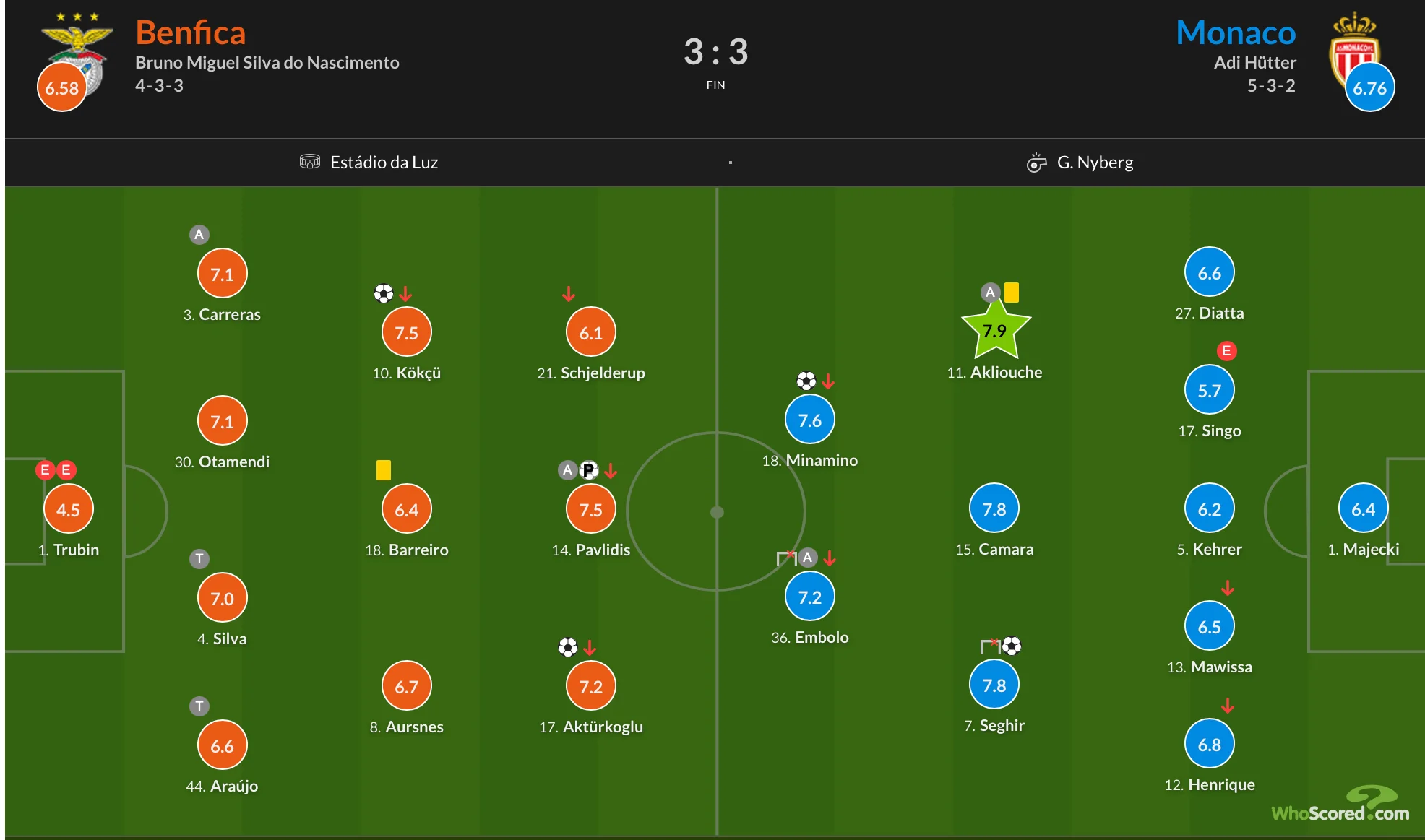Click the Monaco club crest
This screenshot has height=840, width=1425.
[x=1354, y=47]
